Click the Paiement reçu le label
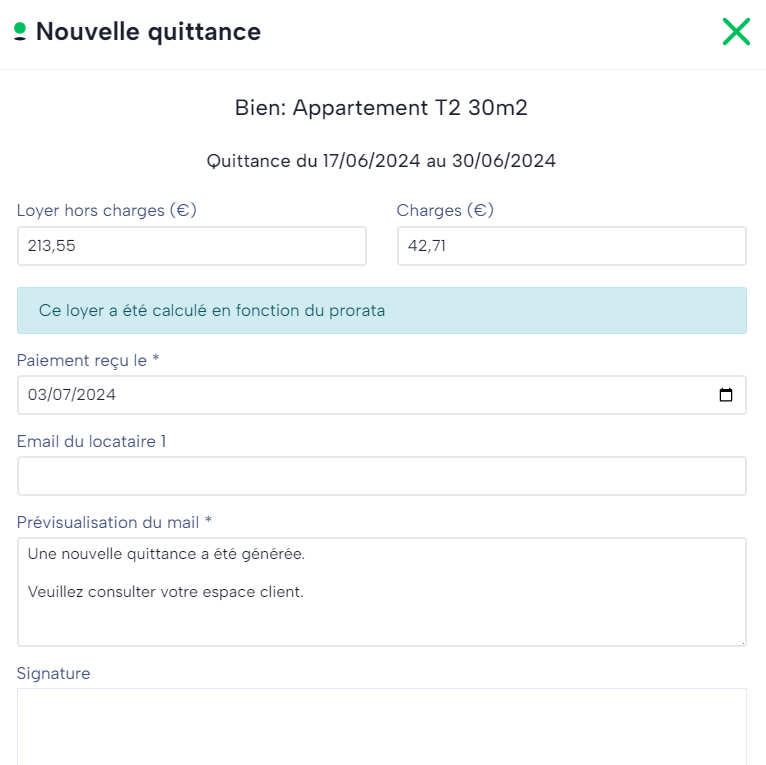 pos(88,360)
